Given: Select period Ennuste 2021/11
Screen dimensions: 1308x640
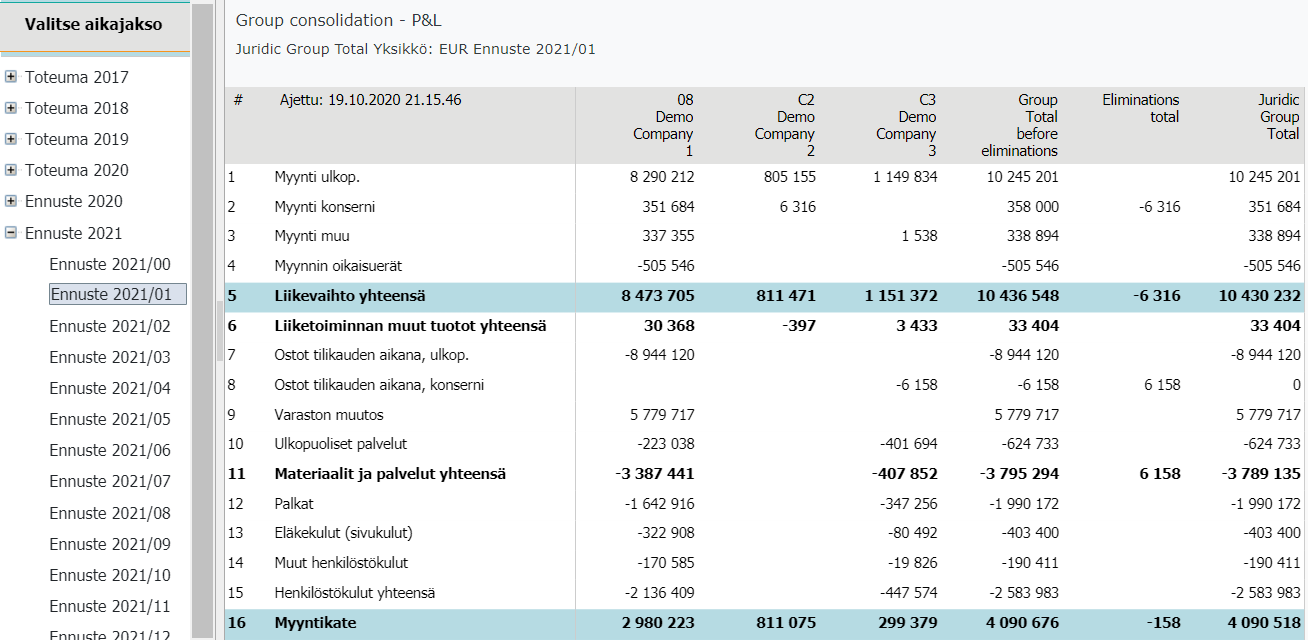Looking at the screenshot, I should [110, 606].
